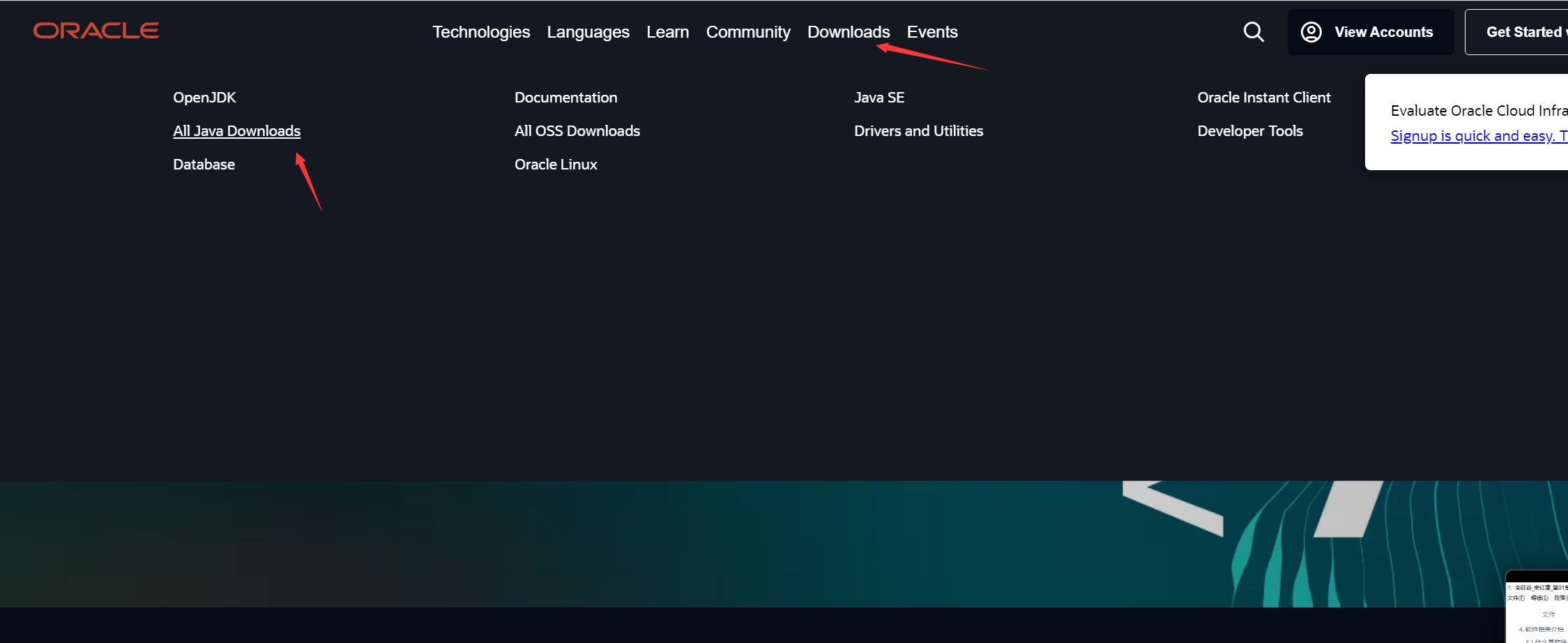Screen dimensions: 1568x643
Task: Open the Learn menu
Action: 667,32
